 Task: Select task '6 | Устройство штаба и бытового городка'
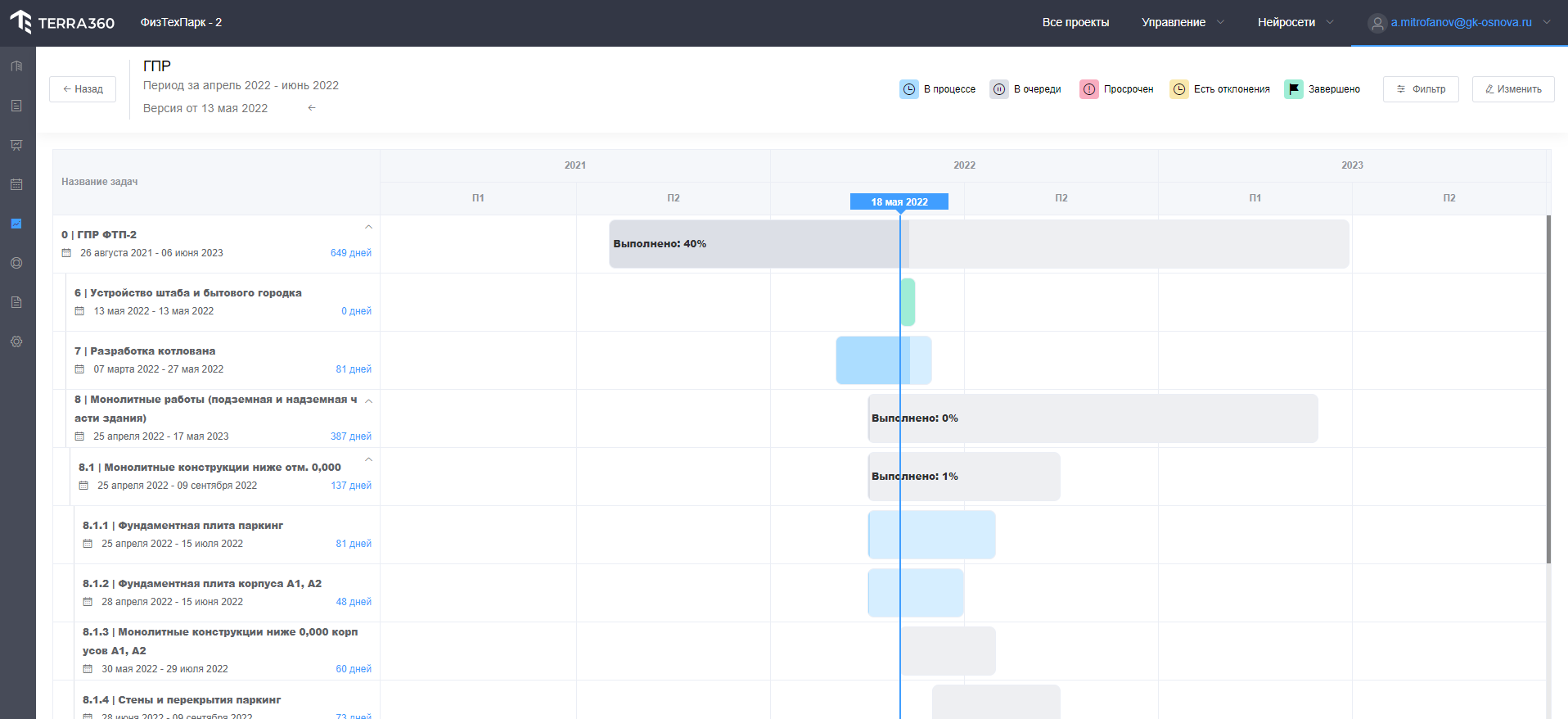point(188,293)
